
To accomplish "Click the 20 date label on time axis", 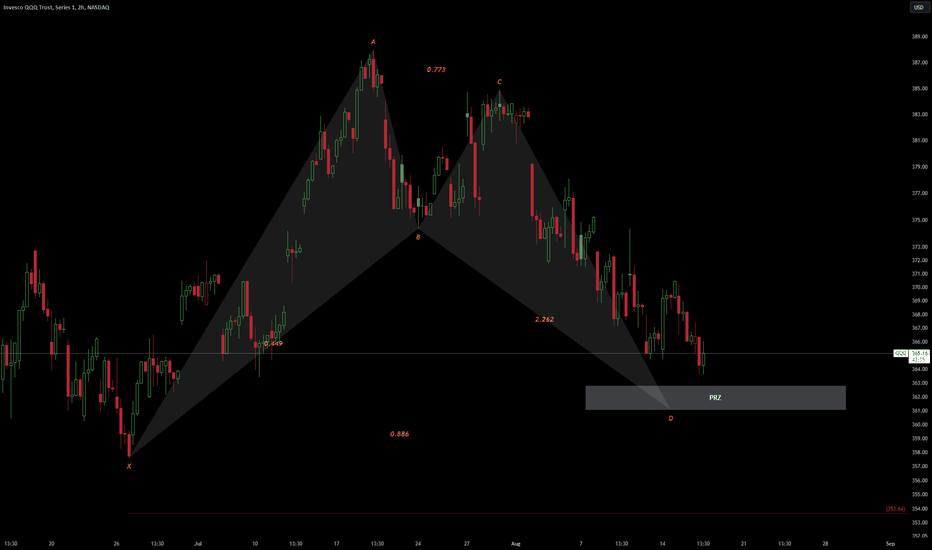I will (x=51, y=543).
